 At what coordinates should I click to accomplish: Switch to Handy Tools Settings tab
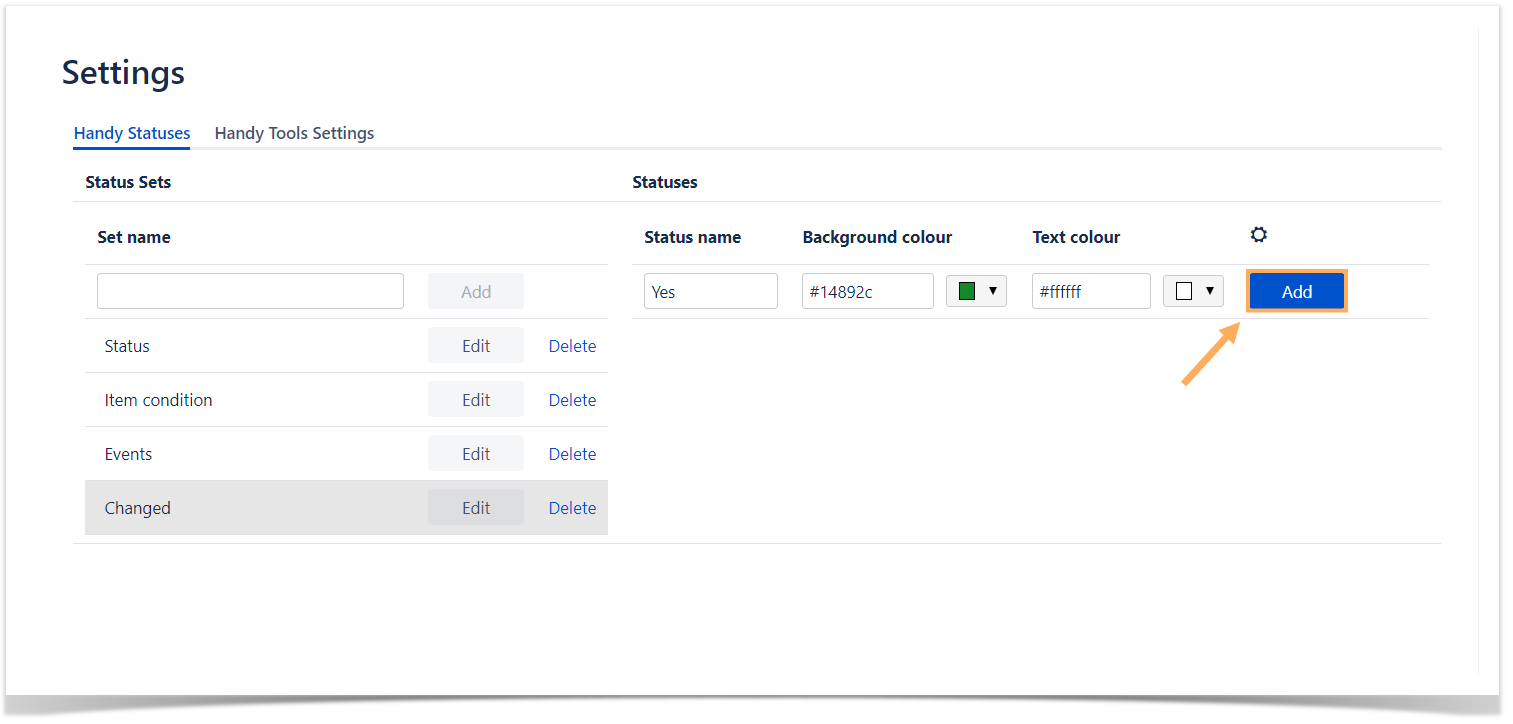coord(294,133)
